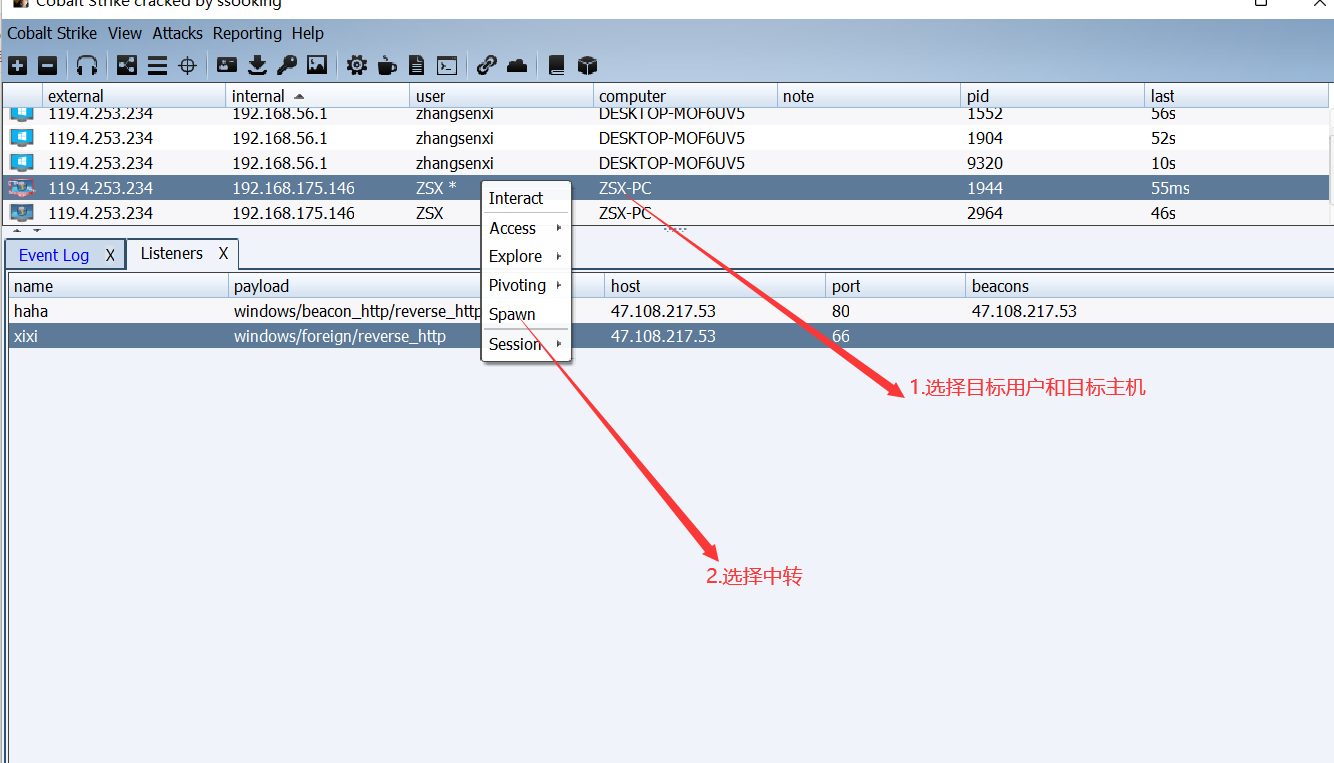Click the beacon icon in pid 2964 row

click(x=22, y=213)
